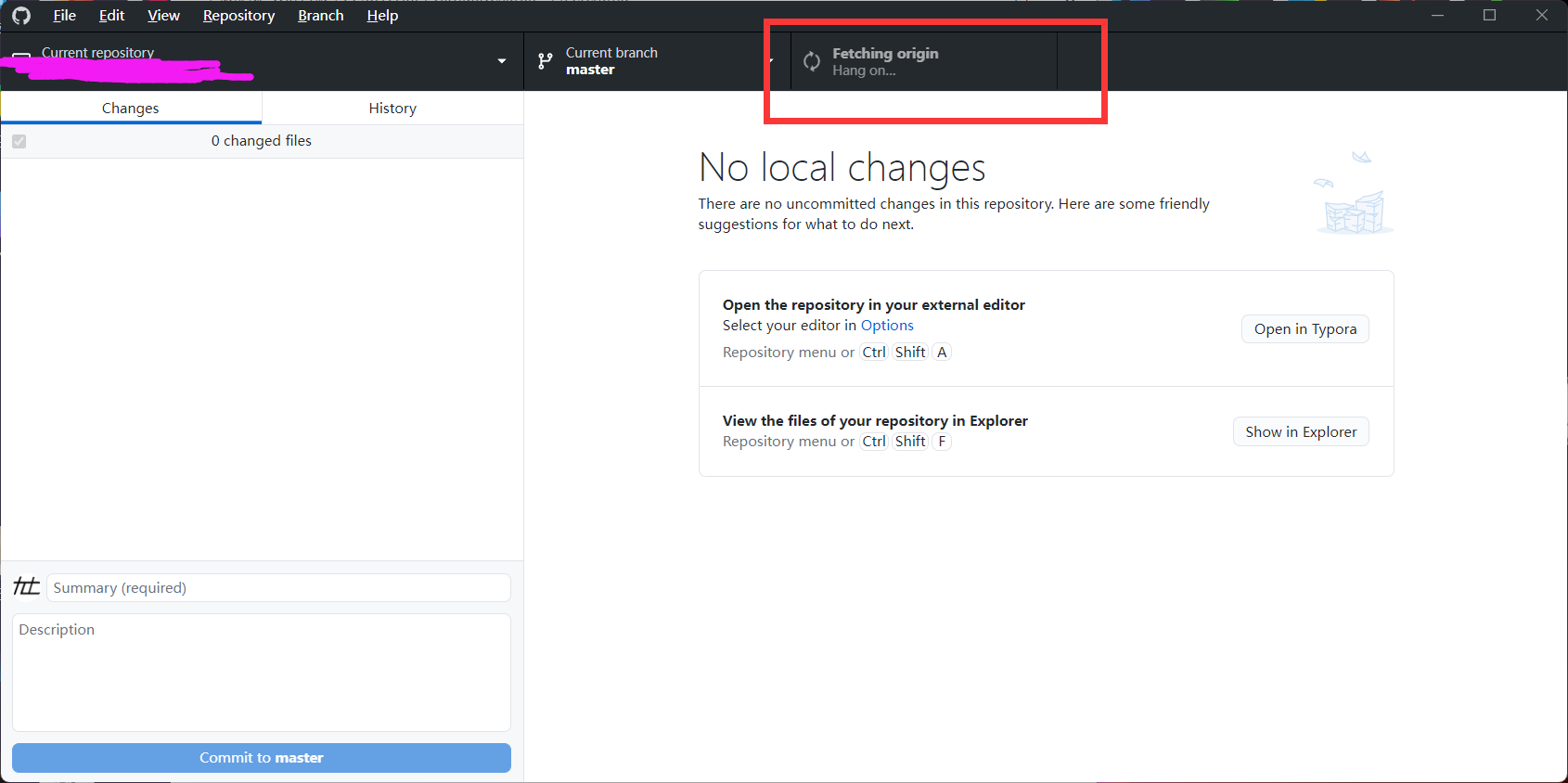Click 'View the files of your repository in Explorer' text
This screenshot has width=1568, height=783.
(875, 420)
